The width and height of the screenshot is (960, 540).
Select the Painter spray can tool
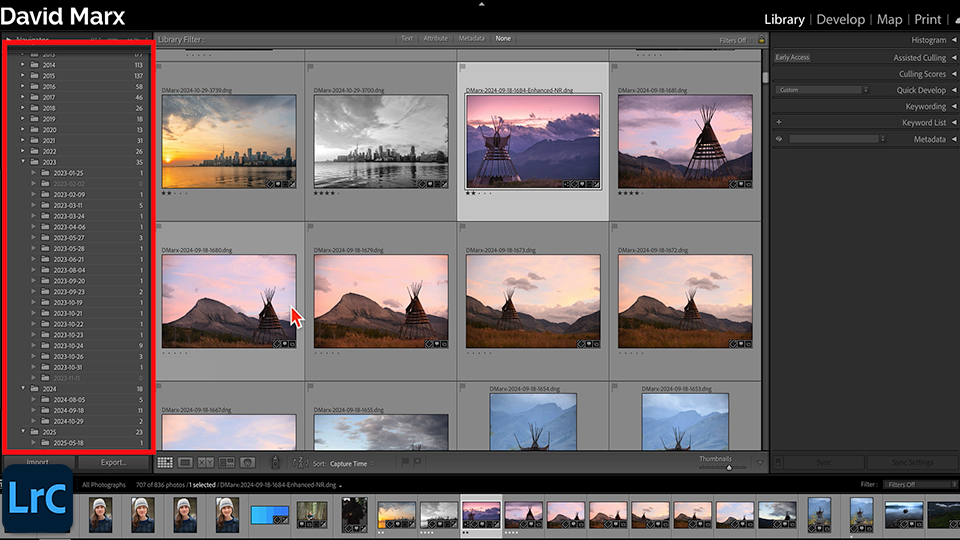tap(275, 463)
